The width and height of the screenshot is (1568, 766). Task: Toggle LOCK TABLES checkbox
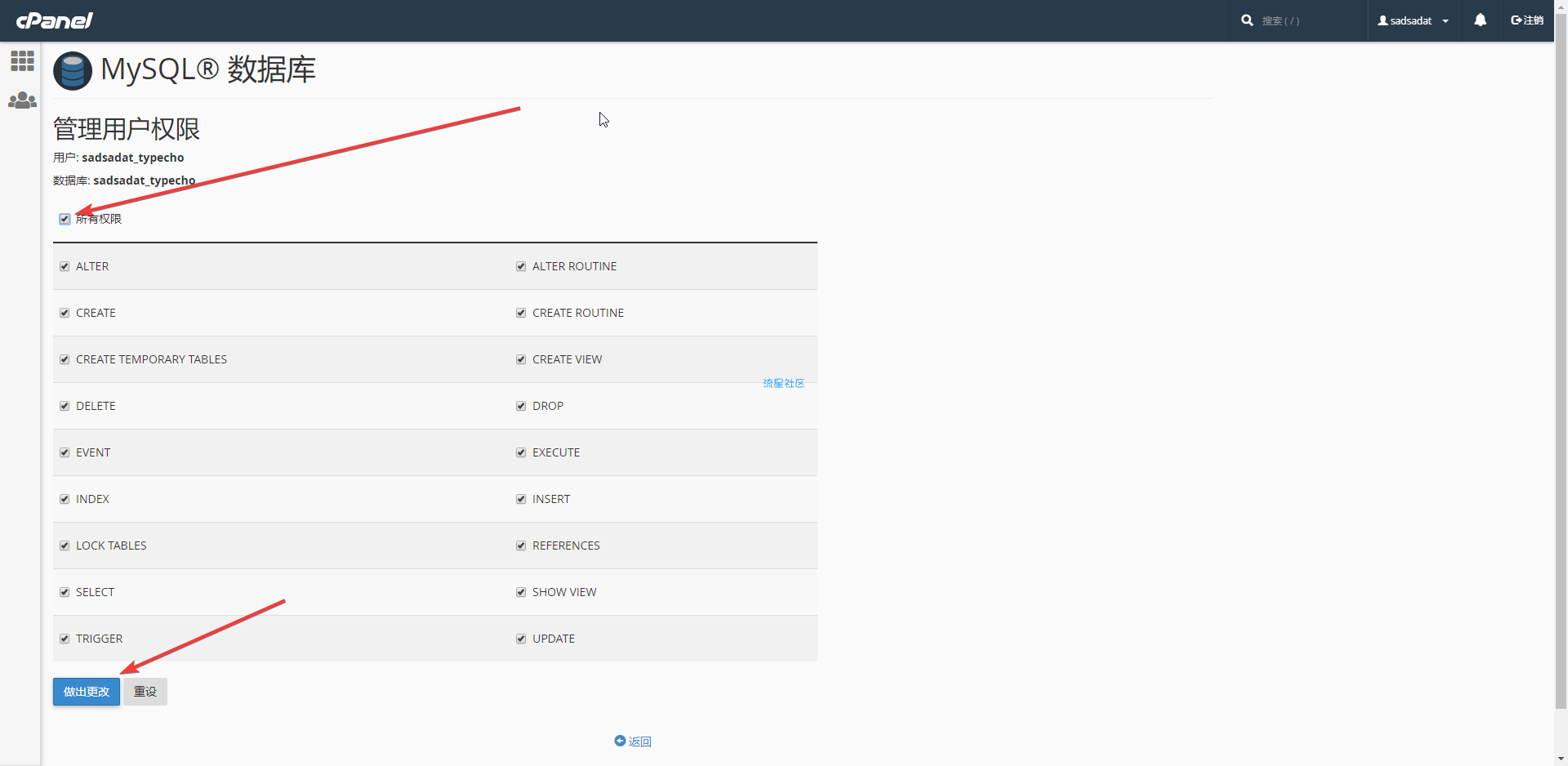[x=65, y=546]
